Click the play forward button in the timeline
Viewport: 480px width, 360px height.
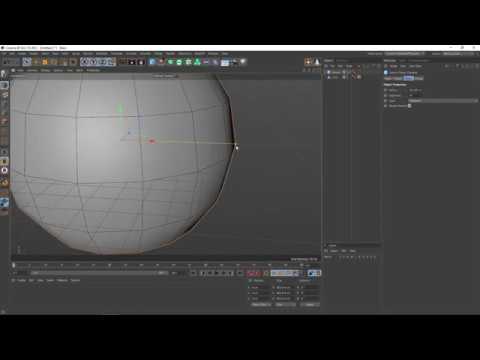pos(218,273)
